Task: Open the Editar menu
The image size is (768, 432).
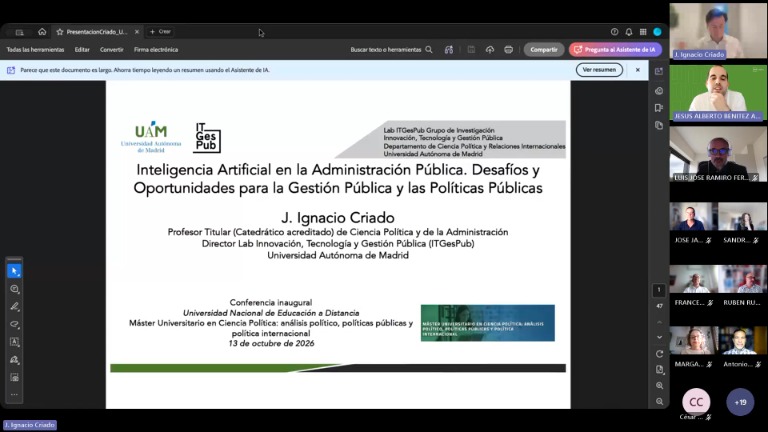Action: click(x=82, y=49)
